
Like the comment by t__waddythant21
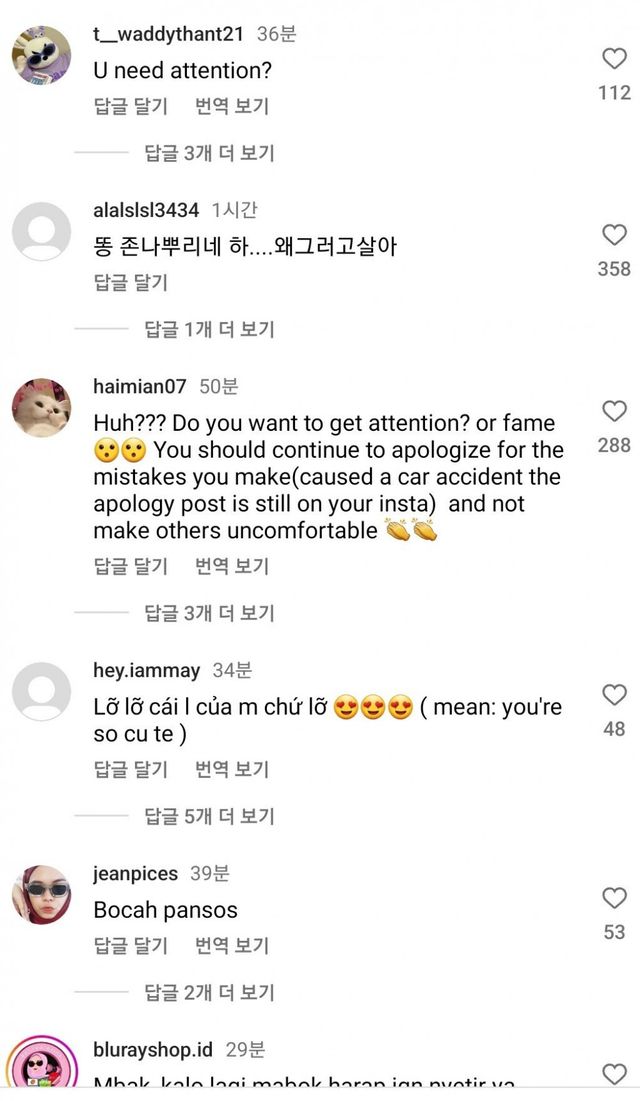614,59
